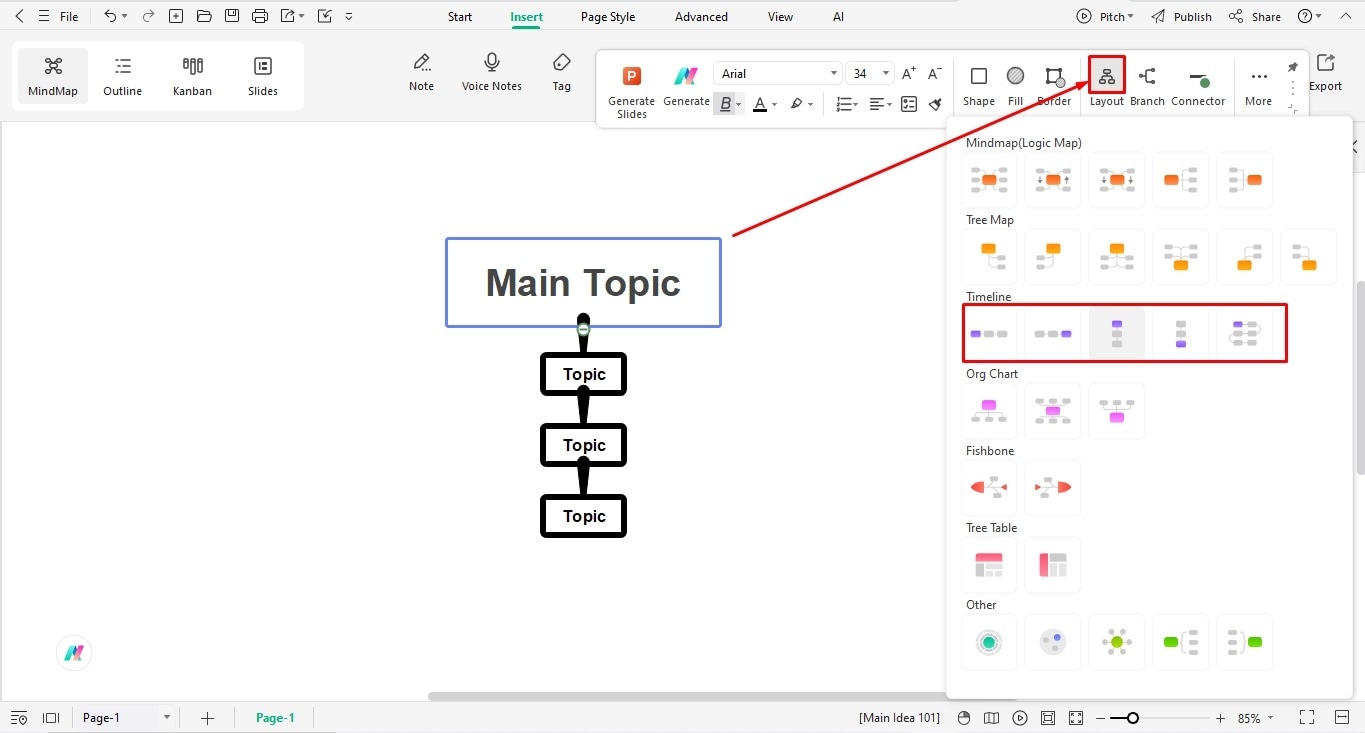Screen dimensions: 1365x733
Task: Increase font size with A+ button
Action: 909,73
